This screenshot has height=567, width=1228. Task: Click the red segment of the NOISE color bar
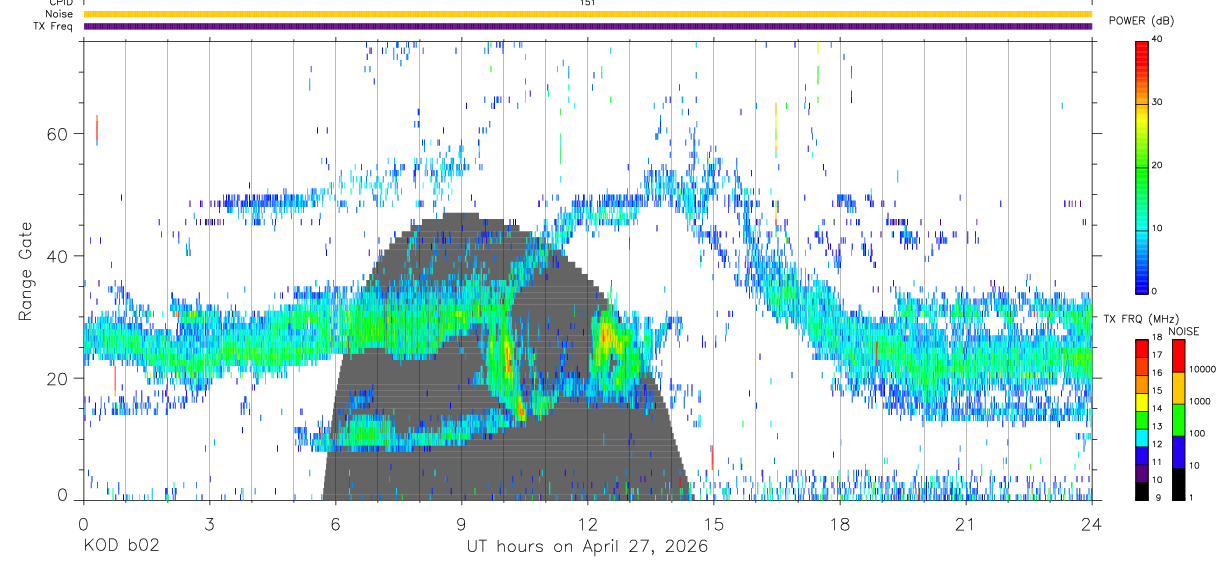click(x=1177, y=356)
